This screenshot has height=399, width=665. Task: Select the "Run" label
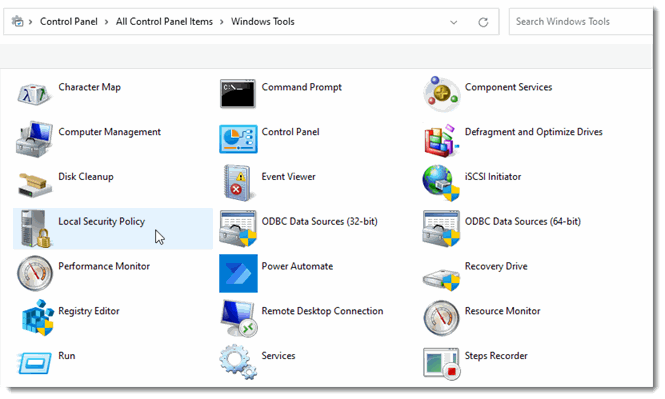tap(67, 356)
